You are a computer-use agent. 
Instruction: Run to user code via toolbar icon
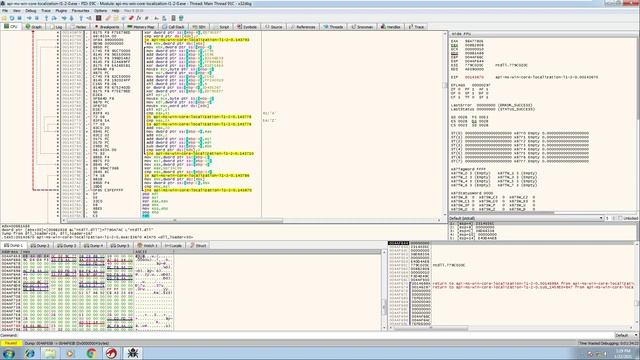click(x=89, y=18)
